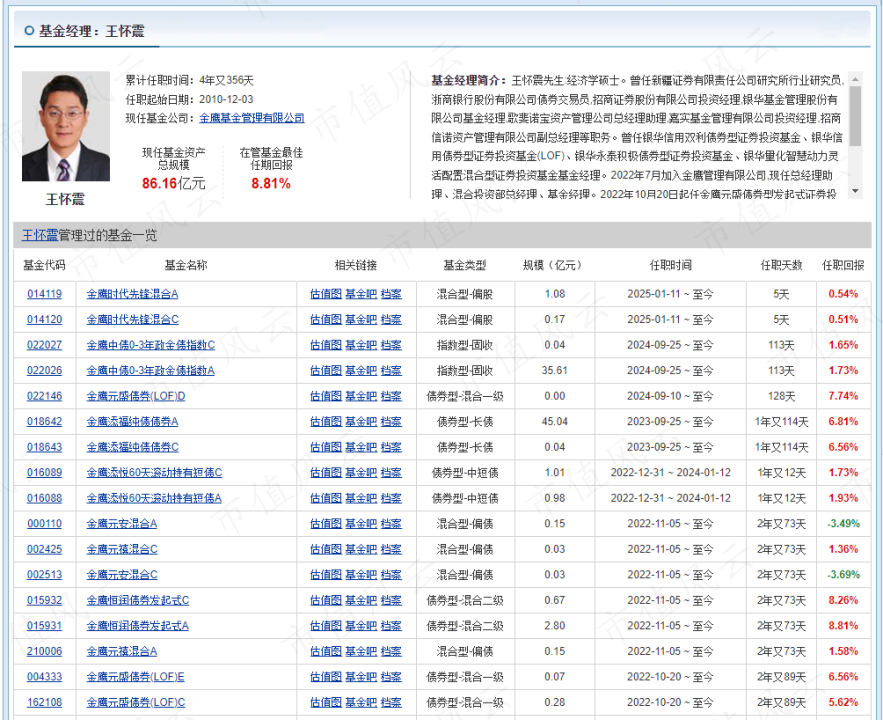Click up arrow of bio scrollbar

(x=855, y=79)
